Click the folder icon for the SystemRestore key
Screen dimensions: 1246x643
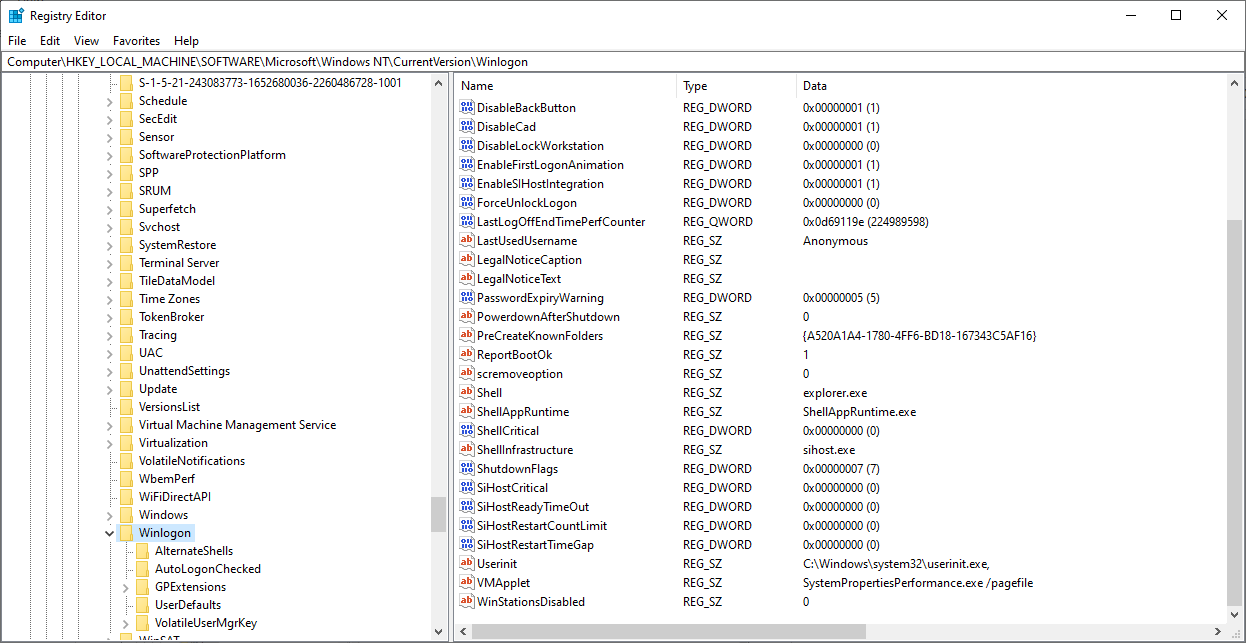[125, 245]
